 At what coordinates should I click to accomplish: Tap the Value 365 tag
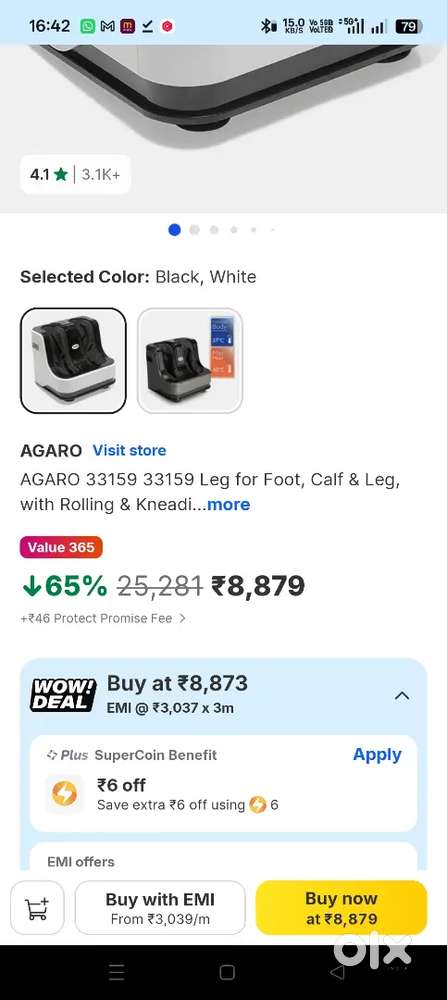click(x=61, y=547)
